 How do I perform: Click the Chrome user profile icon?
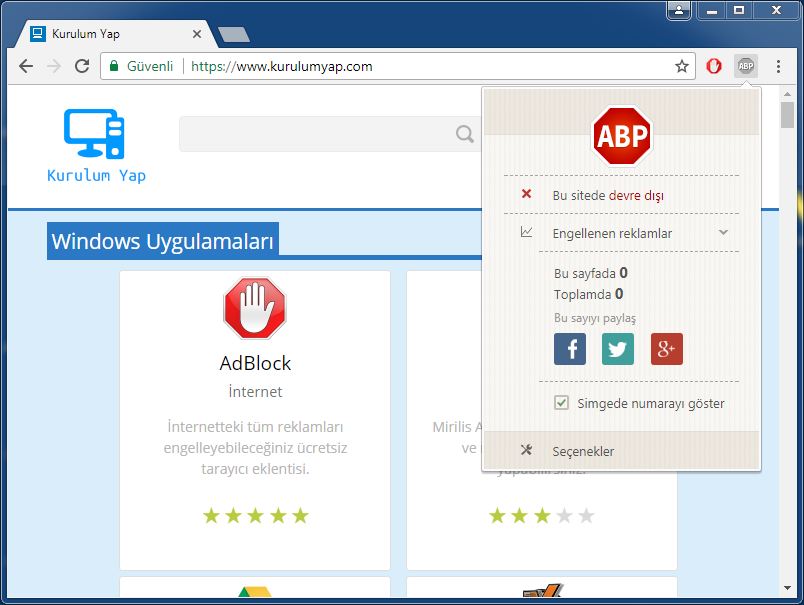(x=679, y=10)
